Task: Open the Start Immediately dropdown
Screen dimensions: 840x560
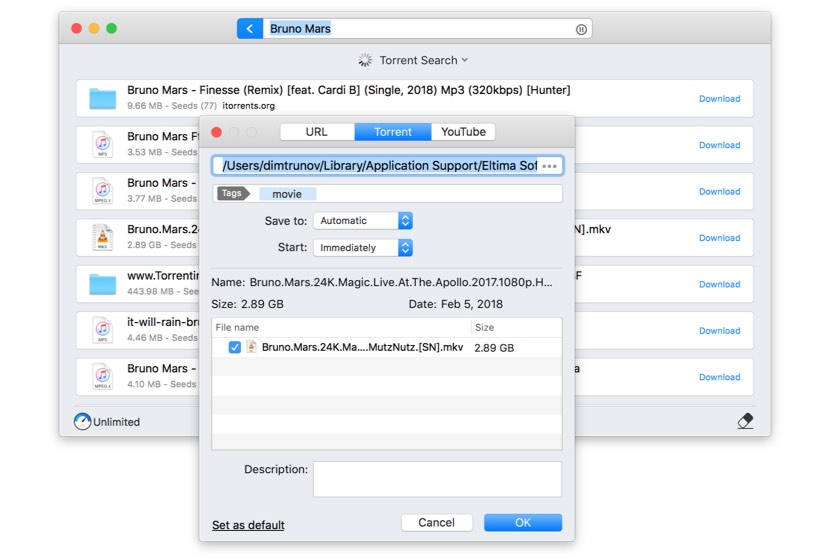Action: coord(362,247)
